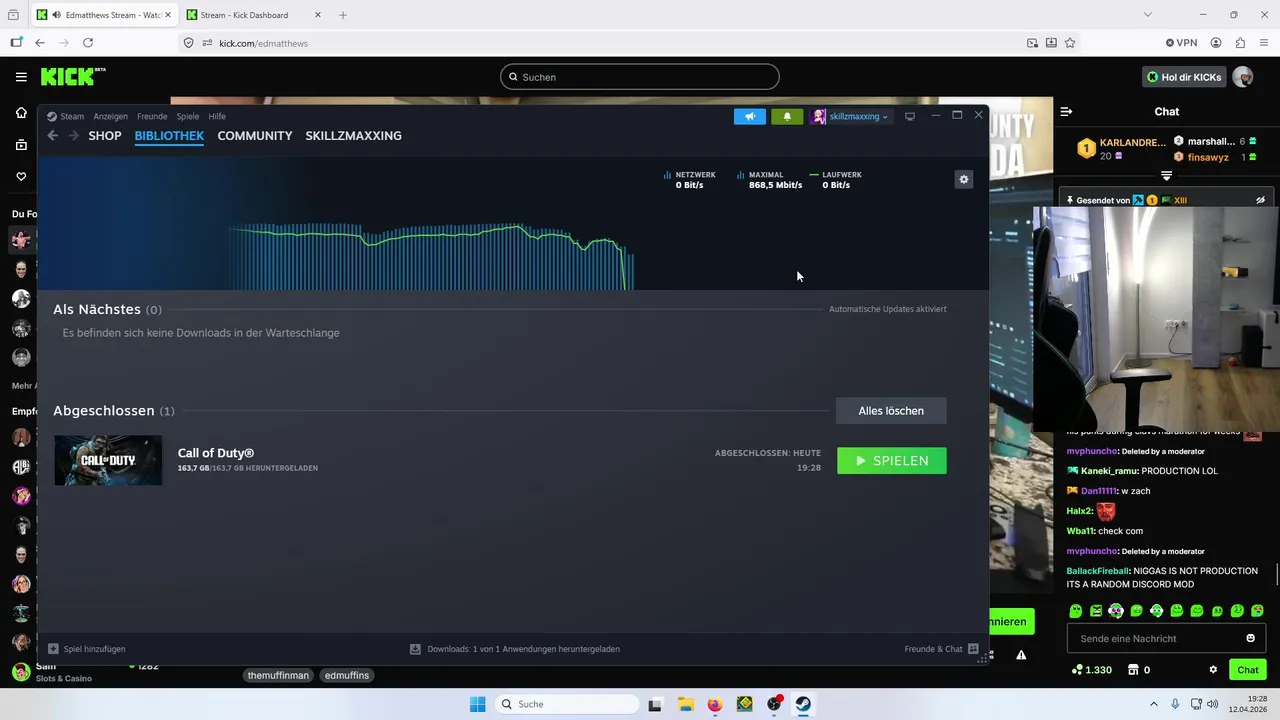This screenshot has width=1280, height=720.
Task: Open the 'Freunde' menu in Steam
Action: tap(152, 116)
